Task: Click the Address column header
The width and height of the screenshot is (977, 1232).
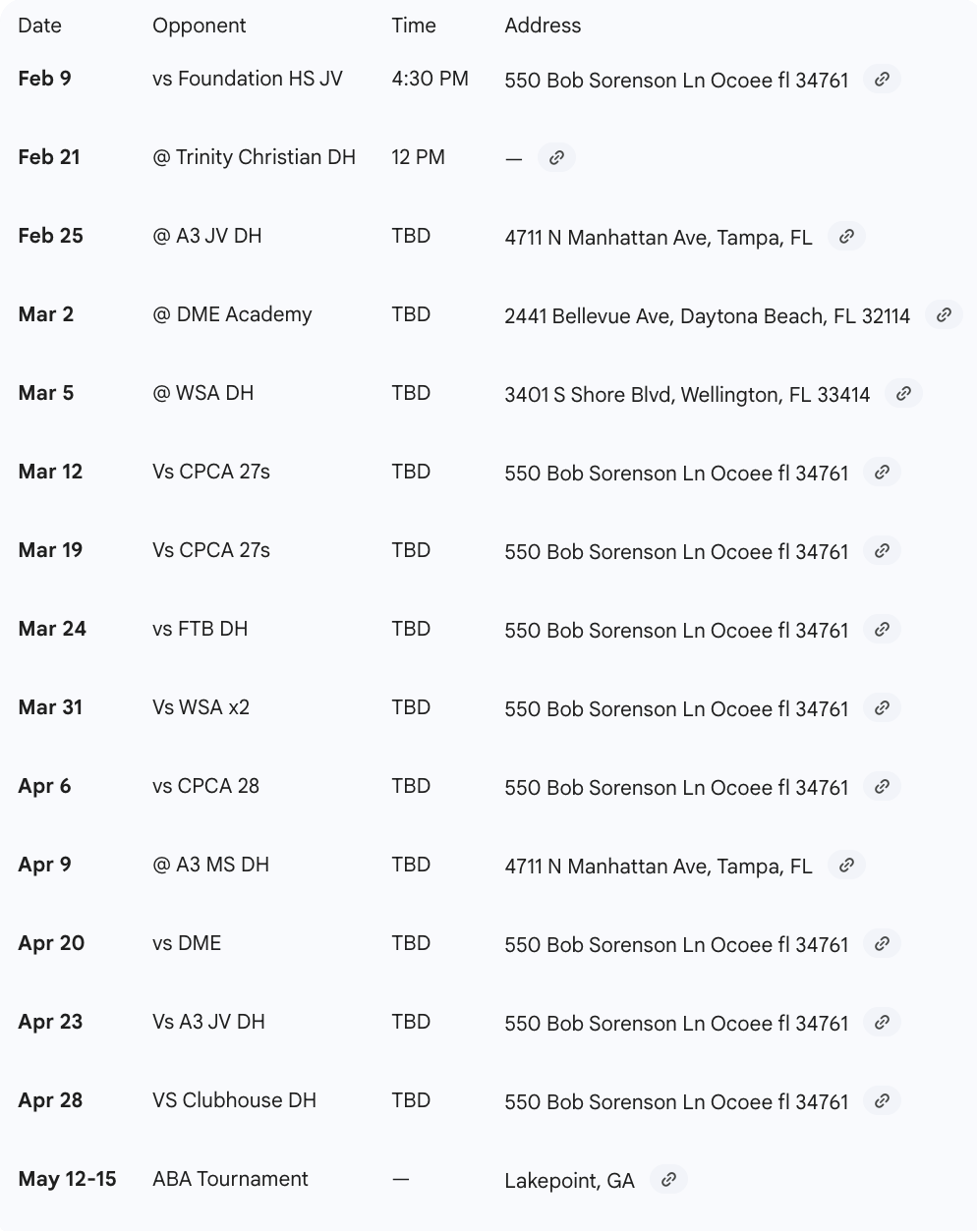Action: coord(543,26)
